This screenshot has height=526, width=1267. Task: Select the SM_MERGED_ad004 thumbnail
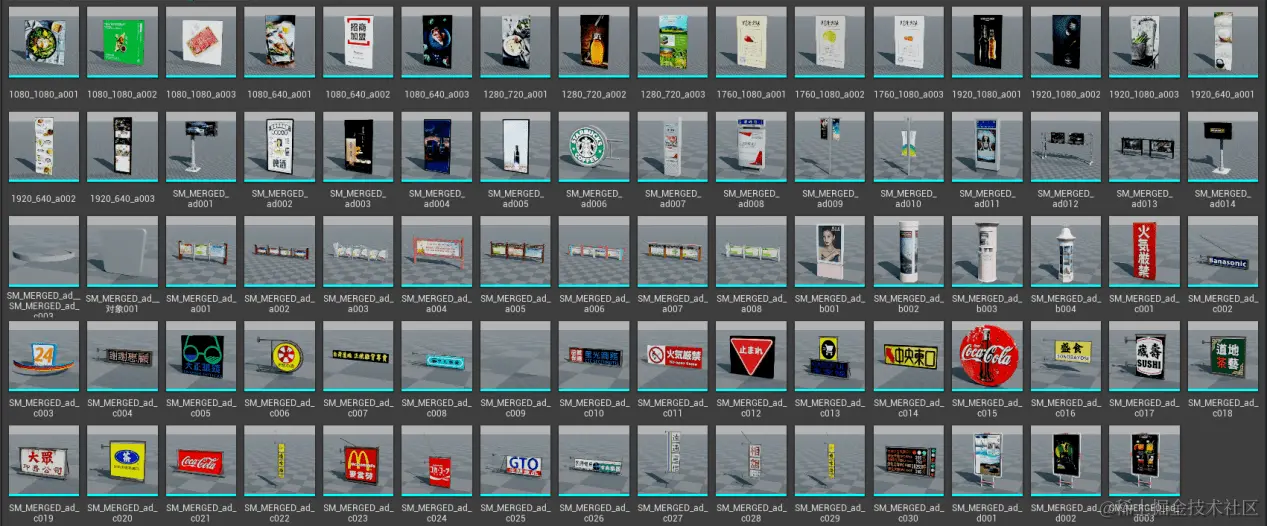pos(437,146)
